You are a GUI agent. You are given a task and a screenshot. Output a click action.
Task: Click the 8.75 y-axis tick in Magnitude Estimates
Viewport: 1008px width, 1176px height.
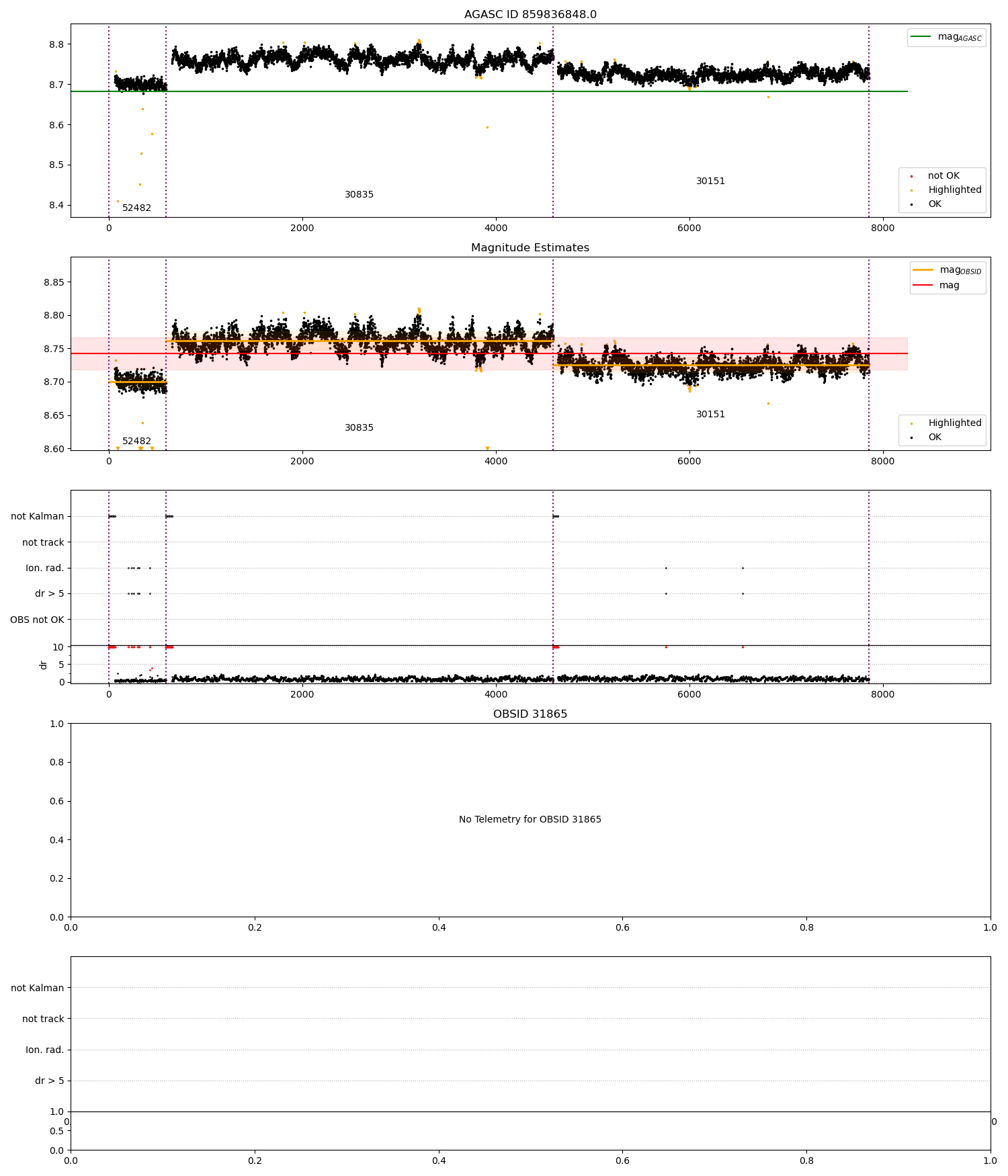(x=54, y=349)
